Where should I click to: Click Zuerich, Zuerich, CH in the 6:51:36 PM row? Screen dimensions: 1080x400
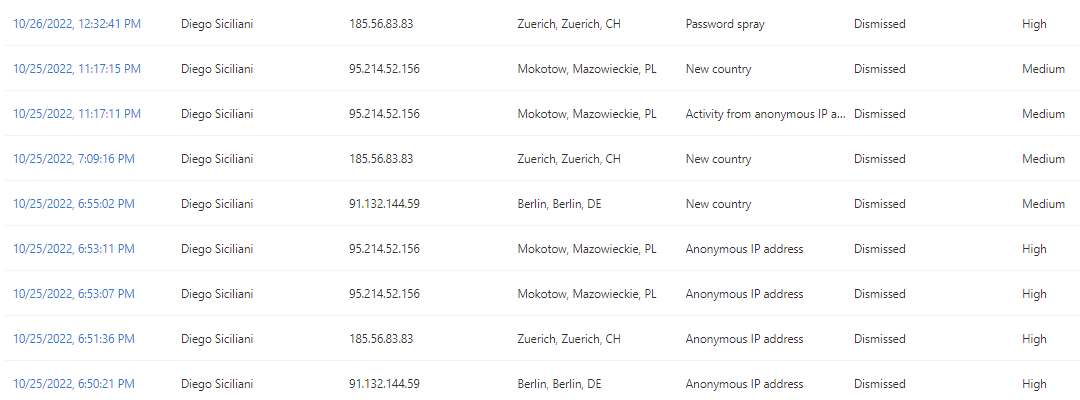569,339
